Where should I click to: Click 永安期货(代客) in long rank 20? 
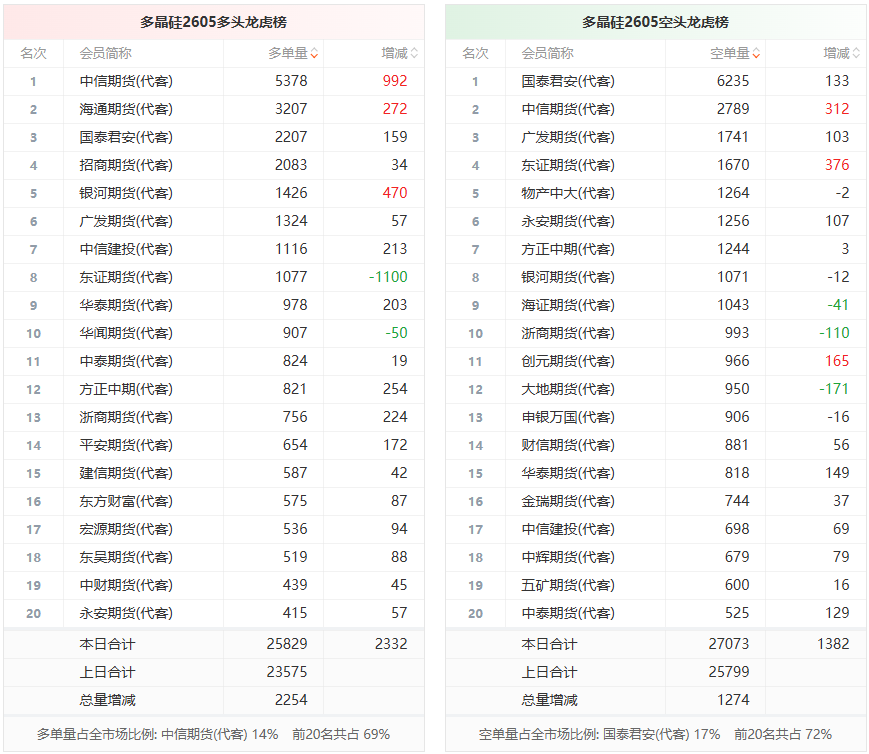[x=126, y=613]
